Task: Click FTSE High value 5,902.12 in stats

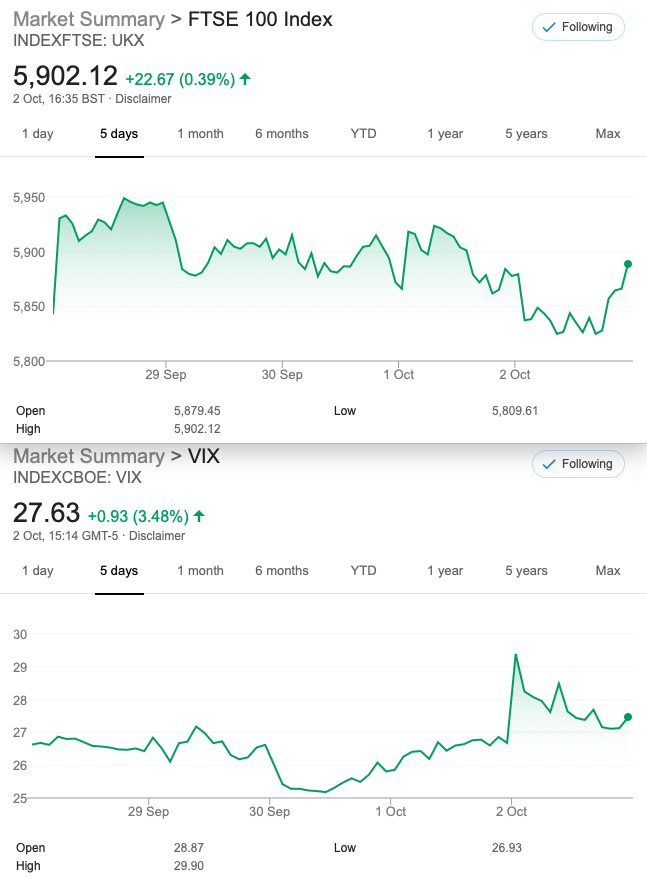Action: point(197,429)
